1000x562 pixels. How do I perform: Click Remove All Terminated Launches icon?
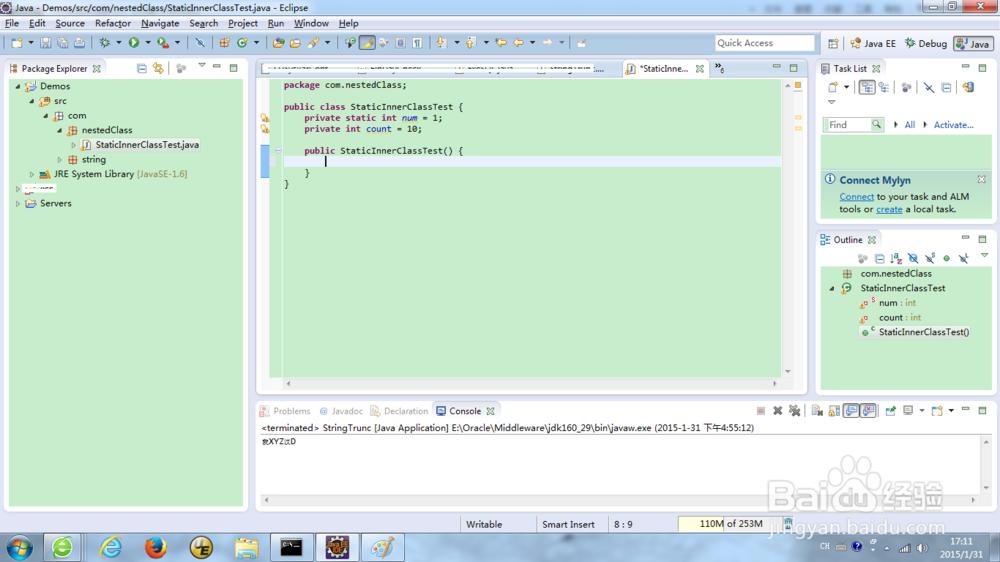pos(795,411)
